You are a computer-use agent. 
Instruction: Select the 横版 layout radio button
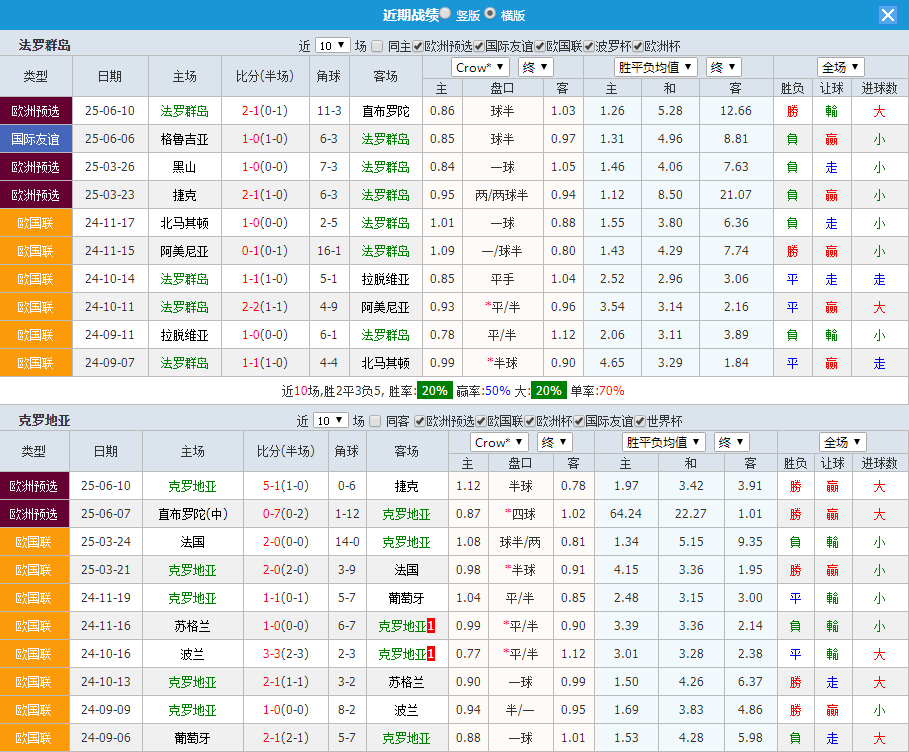(490, 14)
